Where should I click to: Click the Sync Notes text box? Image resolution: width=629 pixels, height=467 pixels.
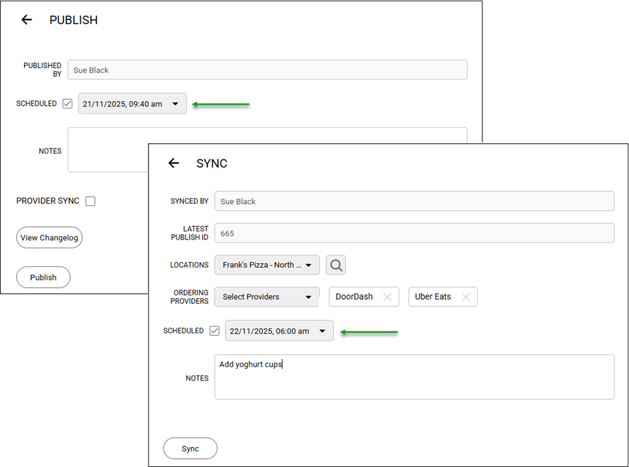click(x=414, y=377)
